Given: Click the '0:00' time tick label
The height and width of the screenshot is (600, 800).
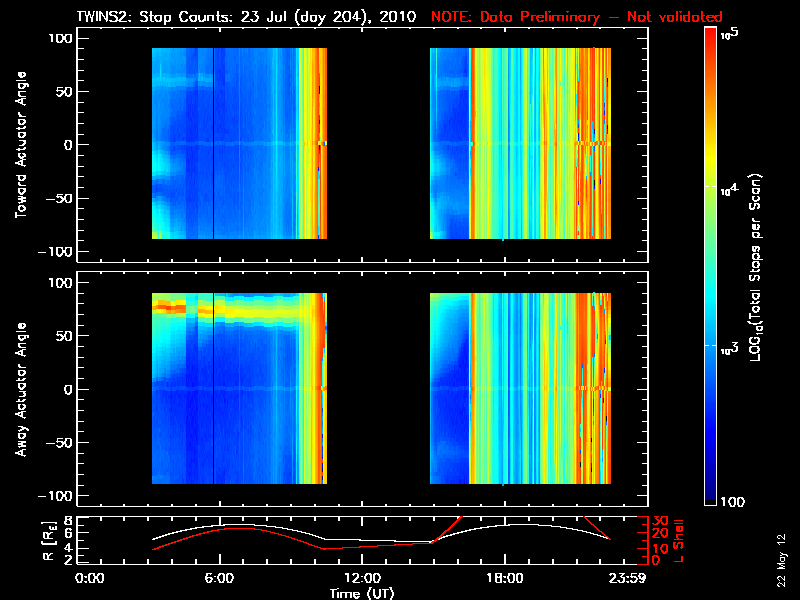Looking at the screenshot, I should pyautogui.click(x=89, y=579).
